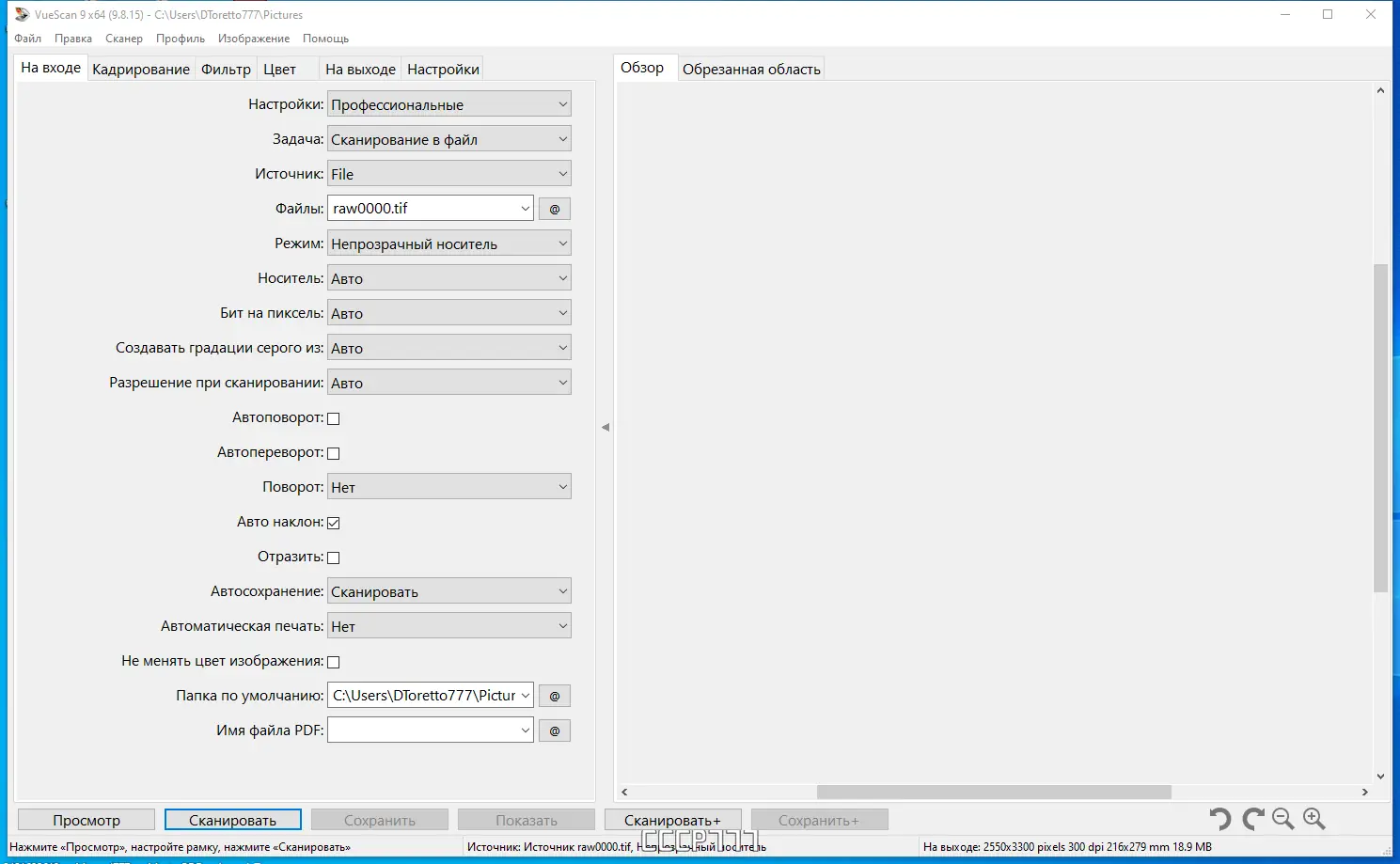Click the @ button next to Имя файла PDF

555,730
